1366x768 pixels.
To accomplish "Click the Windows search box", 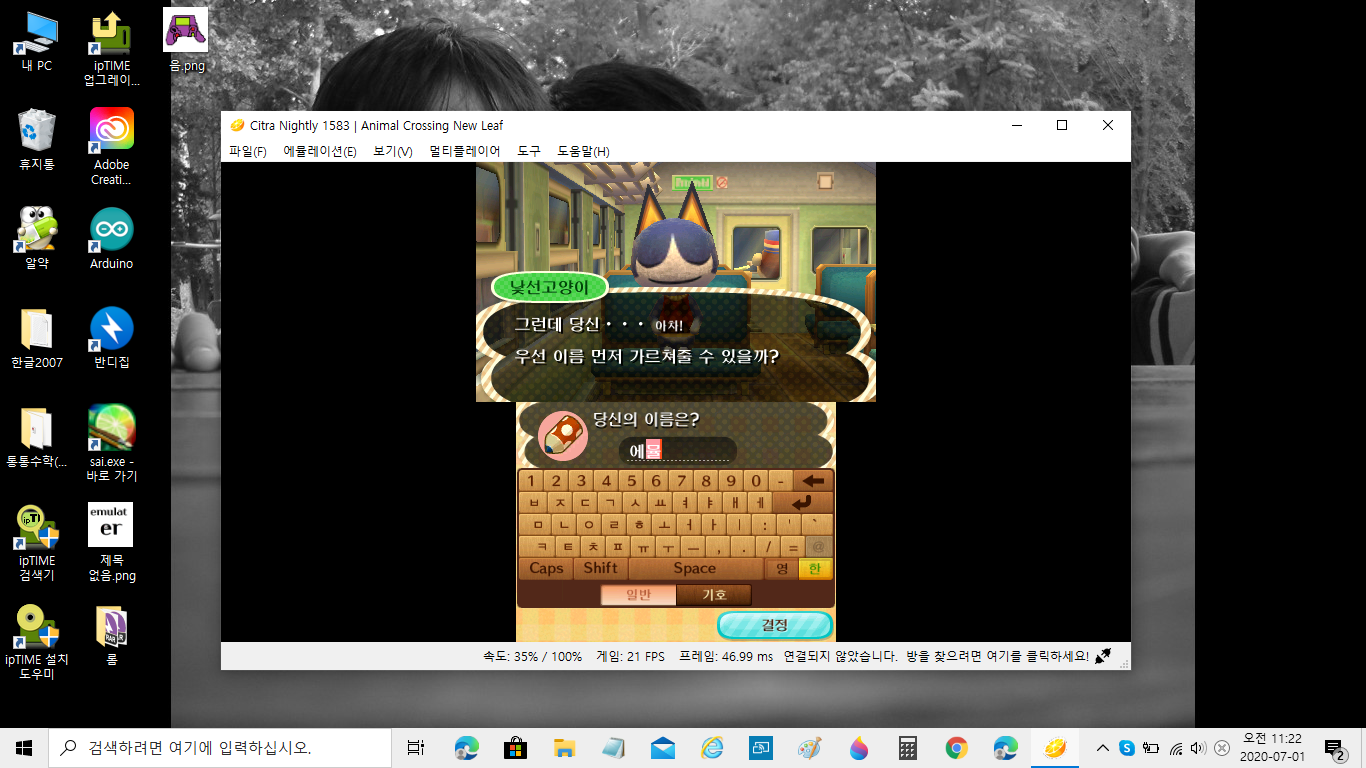I will [x=220, y=747].
